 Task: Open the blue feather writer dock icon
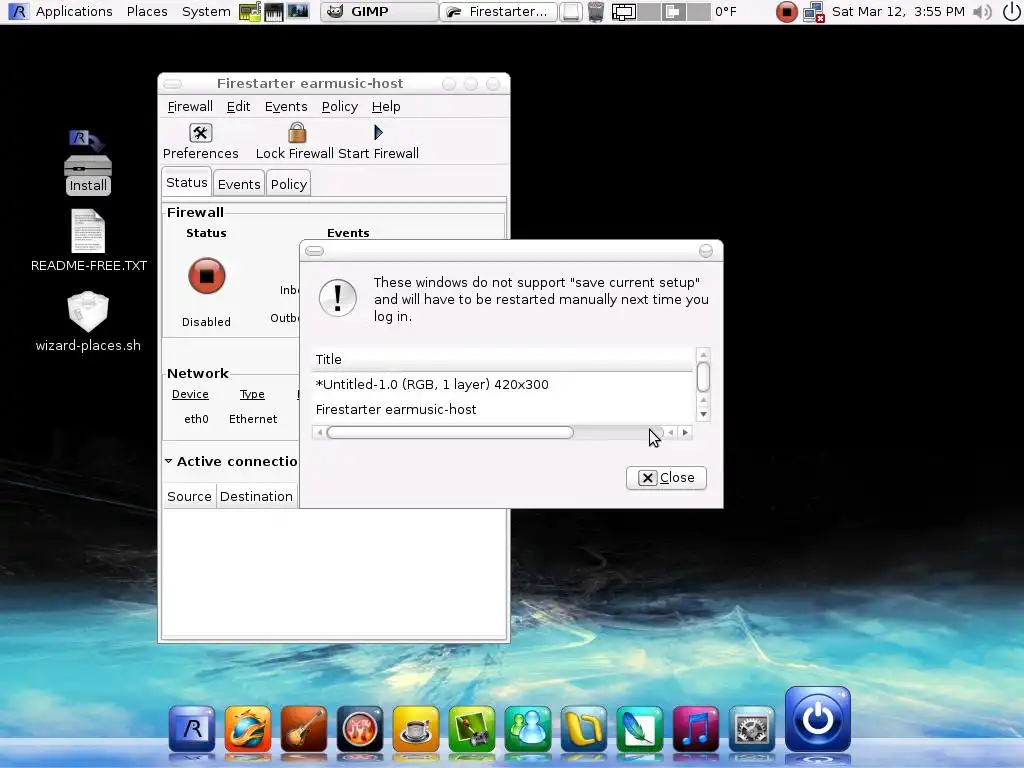[639, 728]
